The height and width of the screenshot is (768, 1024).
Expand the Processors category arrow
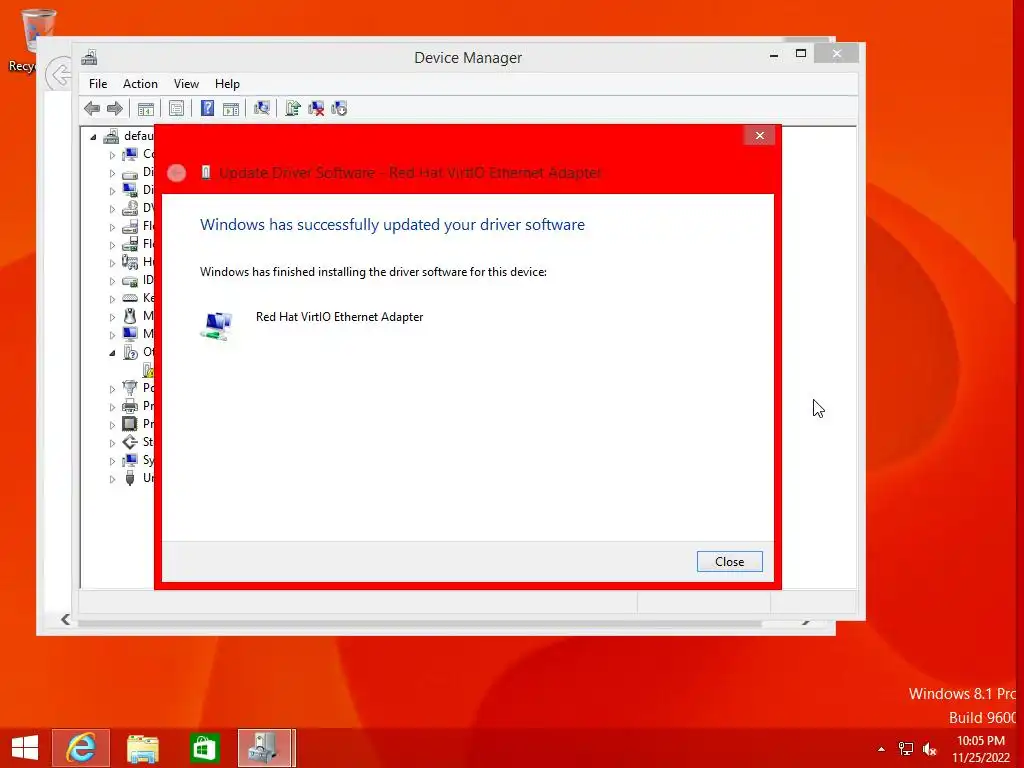112,425
